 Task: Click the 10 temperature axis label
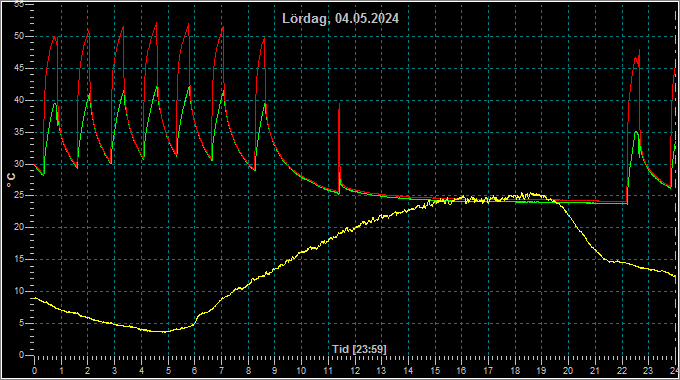[19, 291]
